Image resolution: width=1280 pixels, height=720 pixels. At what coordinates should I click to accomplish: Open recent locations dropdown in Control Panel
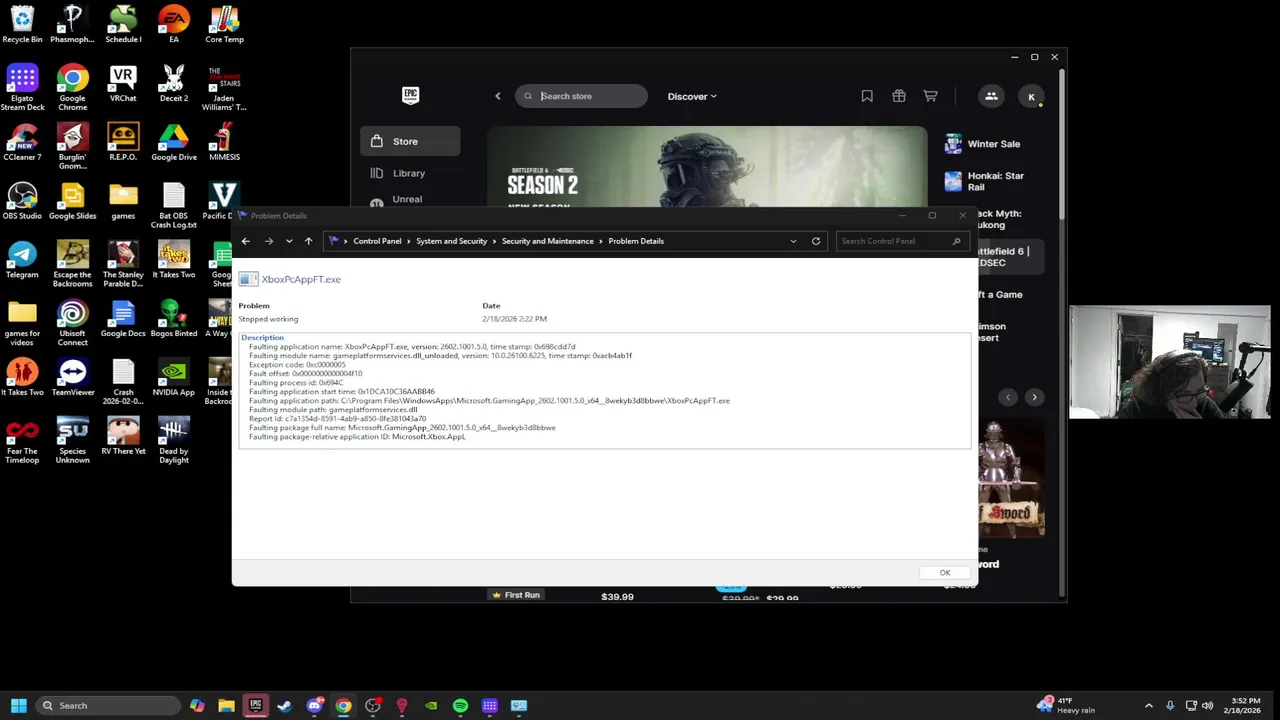[x=289, y=241]
